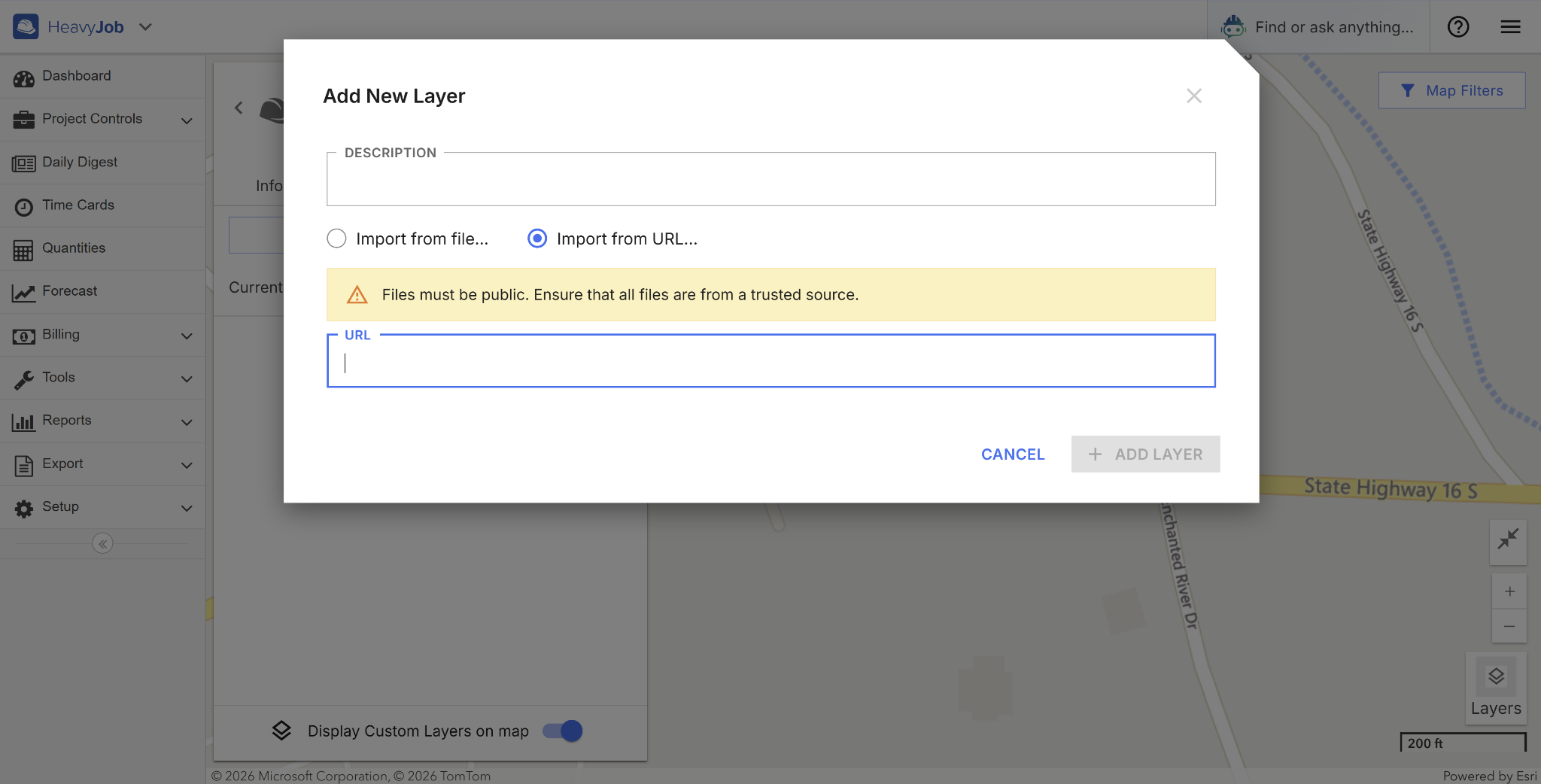1541x784 pixels.
Task: Open Dashboard from the sidebar
Action: pyautogui.click(x=102, y=76)
